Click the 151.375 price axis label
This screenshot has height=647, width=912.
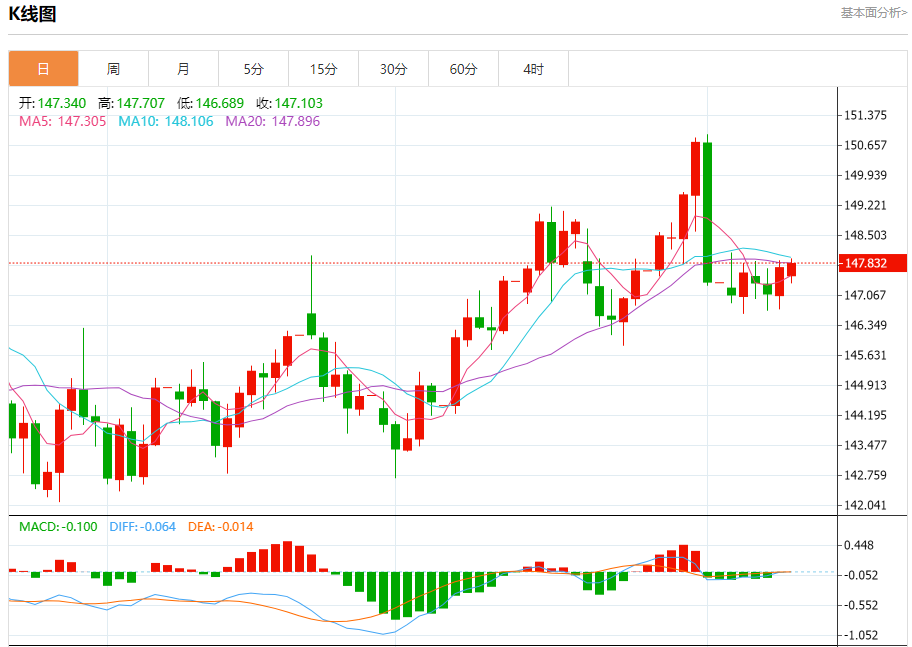coord(866,116)
